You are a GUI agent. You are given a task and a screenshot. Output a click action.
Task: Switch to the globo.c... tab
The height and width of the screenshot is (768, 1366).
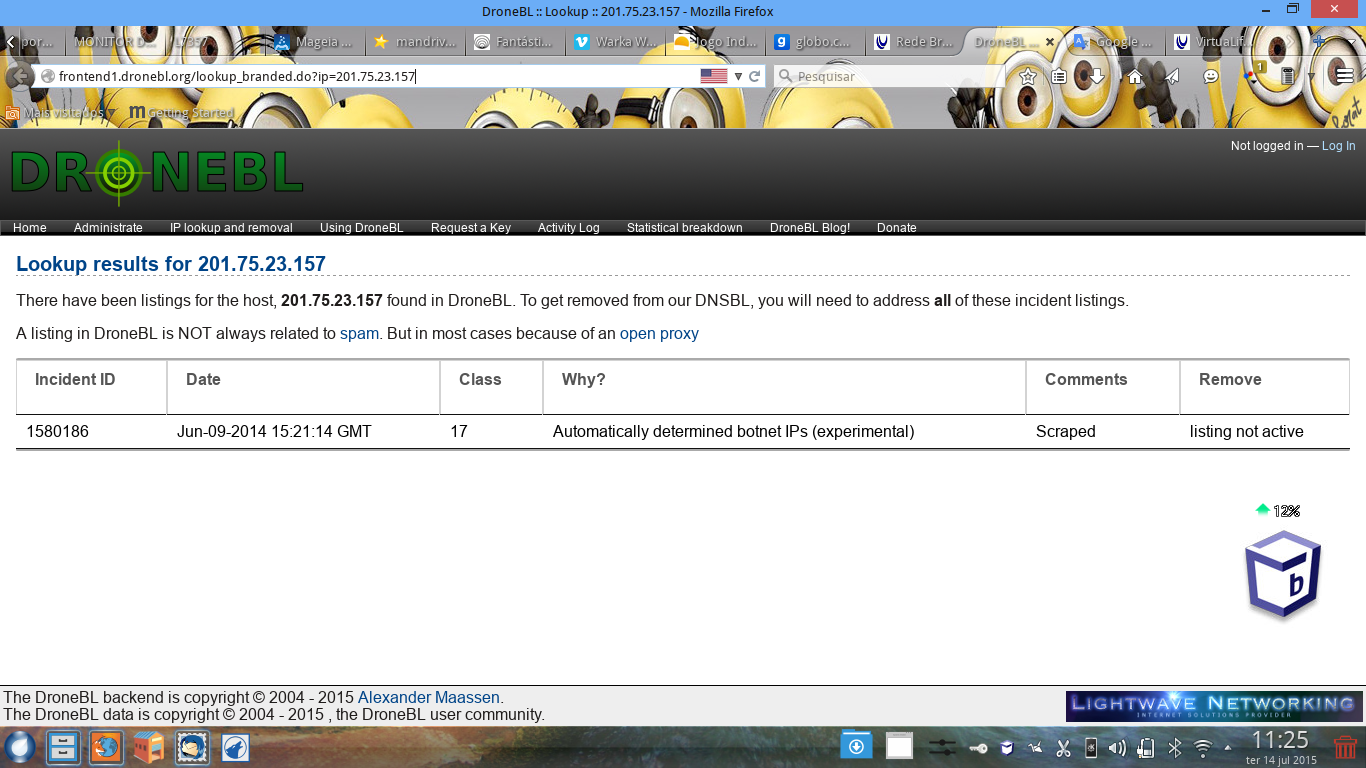click(815, 42)
